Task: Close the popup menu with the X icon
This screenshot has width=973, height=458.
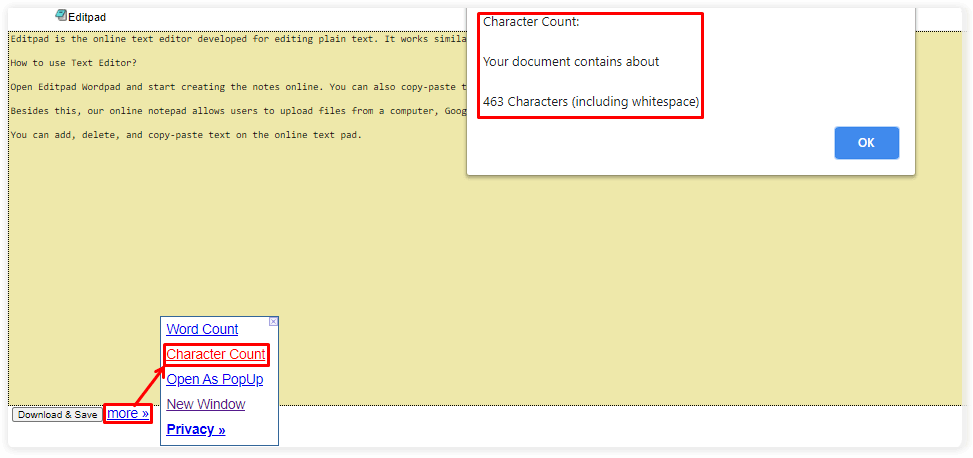Action: 273,321
